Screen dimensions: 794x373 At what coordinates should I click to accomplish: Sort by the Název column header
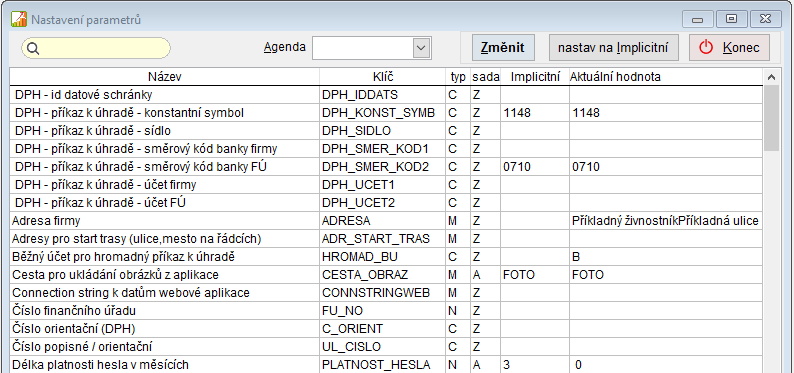click(x=165, y=77)
